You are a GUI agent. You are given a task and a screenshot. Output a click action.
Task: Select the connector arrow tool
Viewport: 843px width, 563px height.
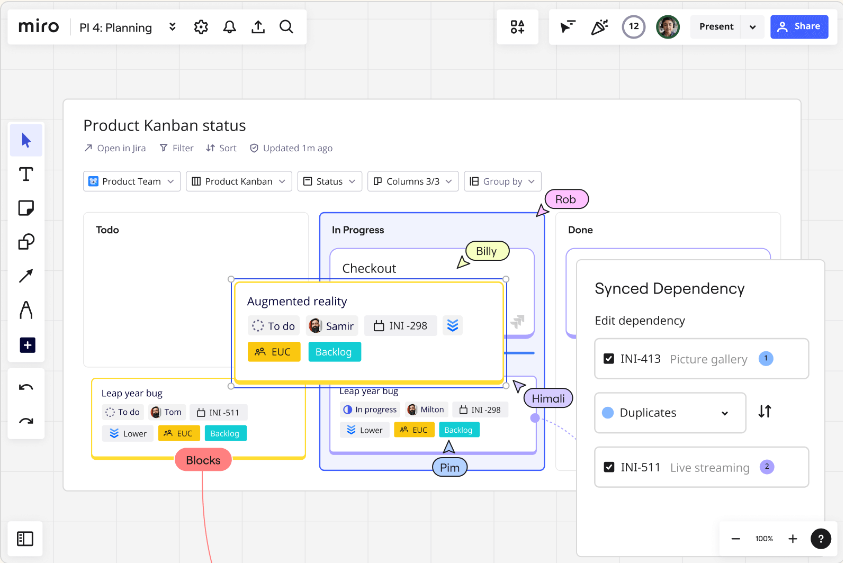(26, 276)
